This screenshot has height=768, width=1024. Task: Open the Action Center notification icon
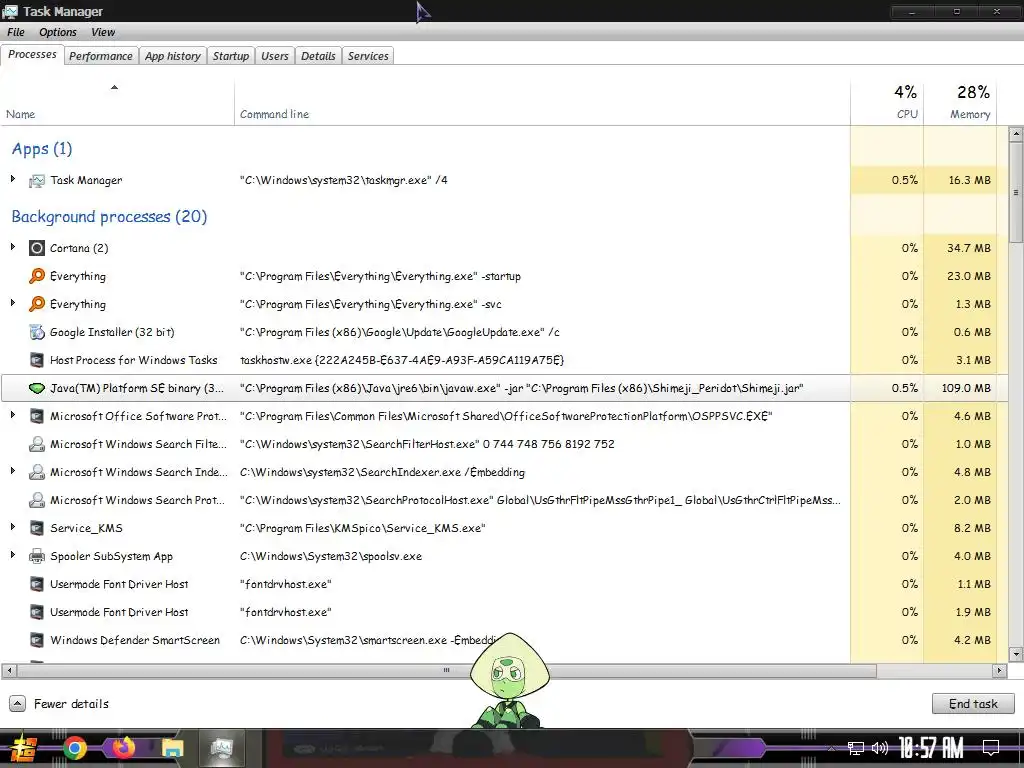(x=991, y=748)
